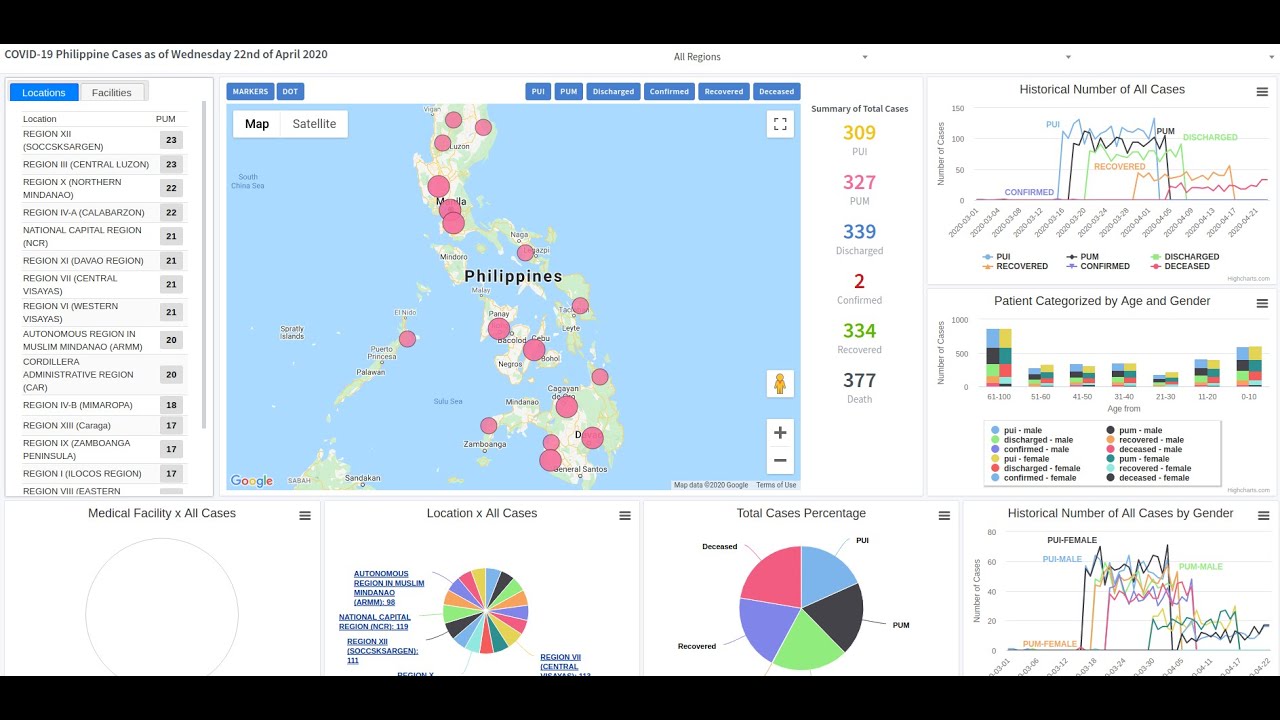Open Location x All Cases chart menu
The height and width of the screenshot is (720, 1280).
[x=625, y=515]
